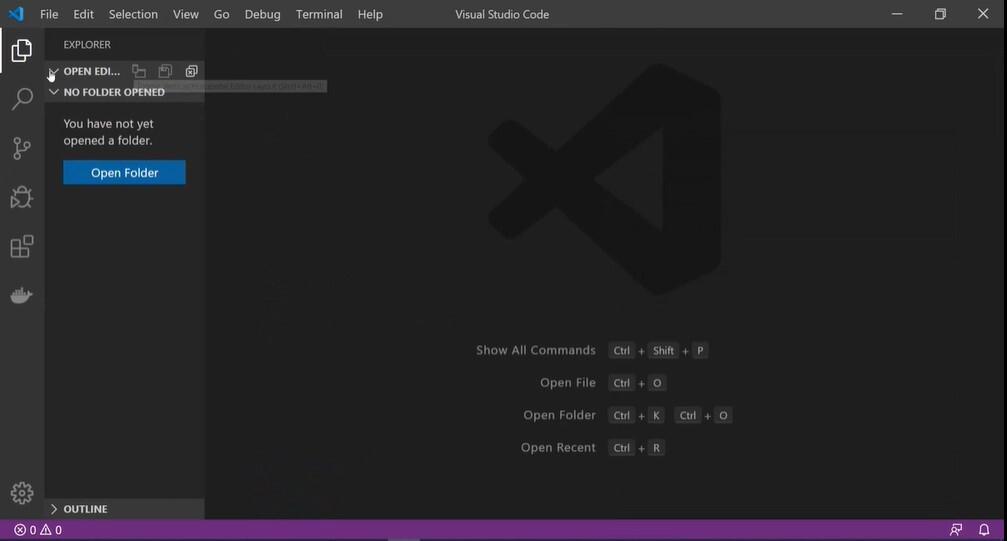Open the View menu
1007x541 pixels.
click(x=186, y=14)
